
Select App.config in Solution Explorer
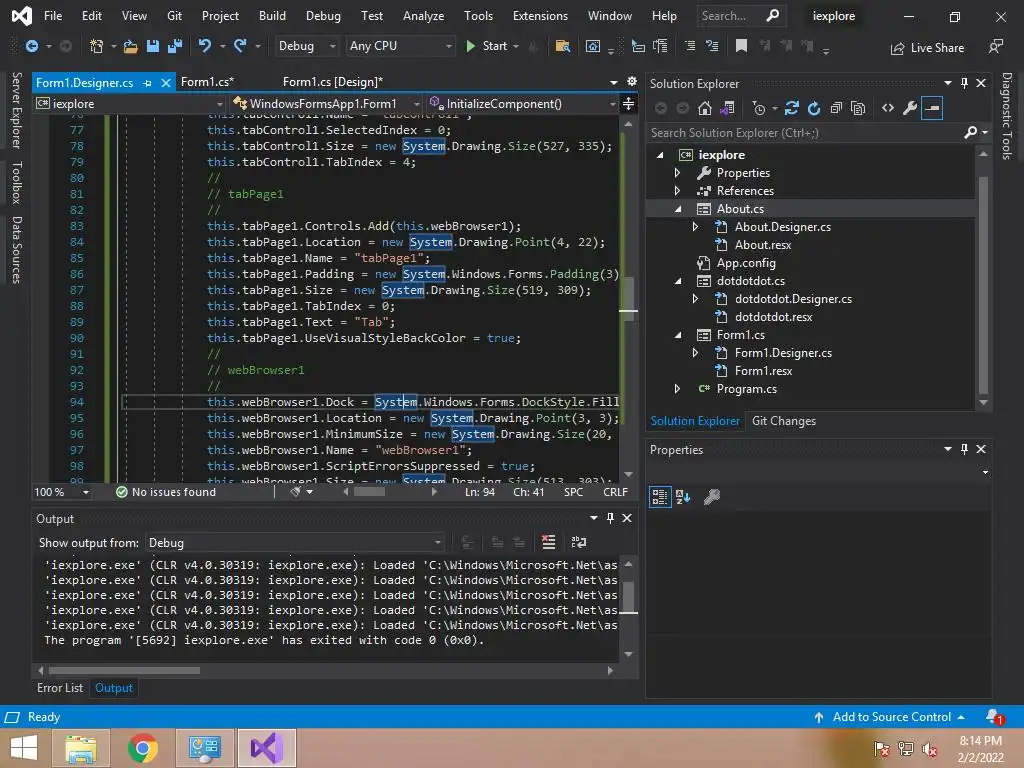tap(745, 263)
